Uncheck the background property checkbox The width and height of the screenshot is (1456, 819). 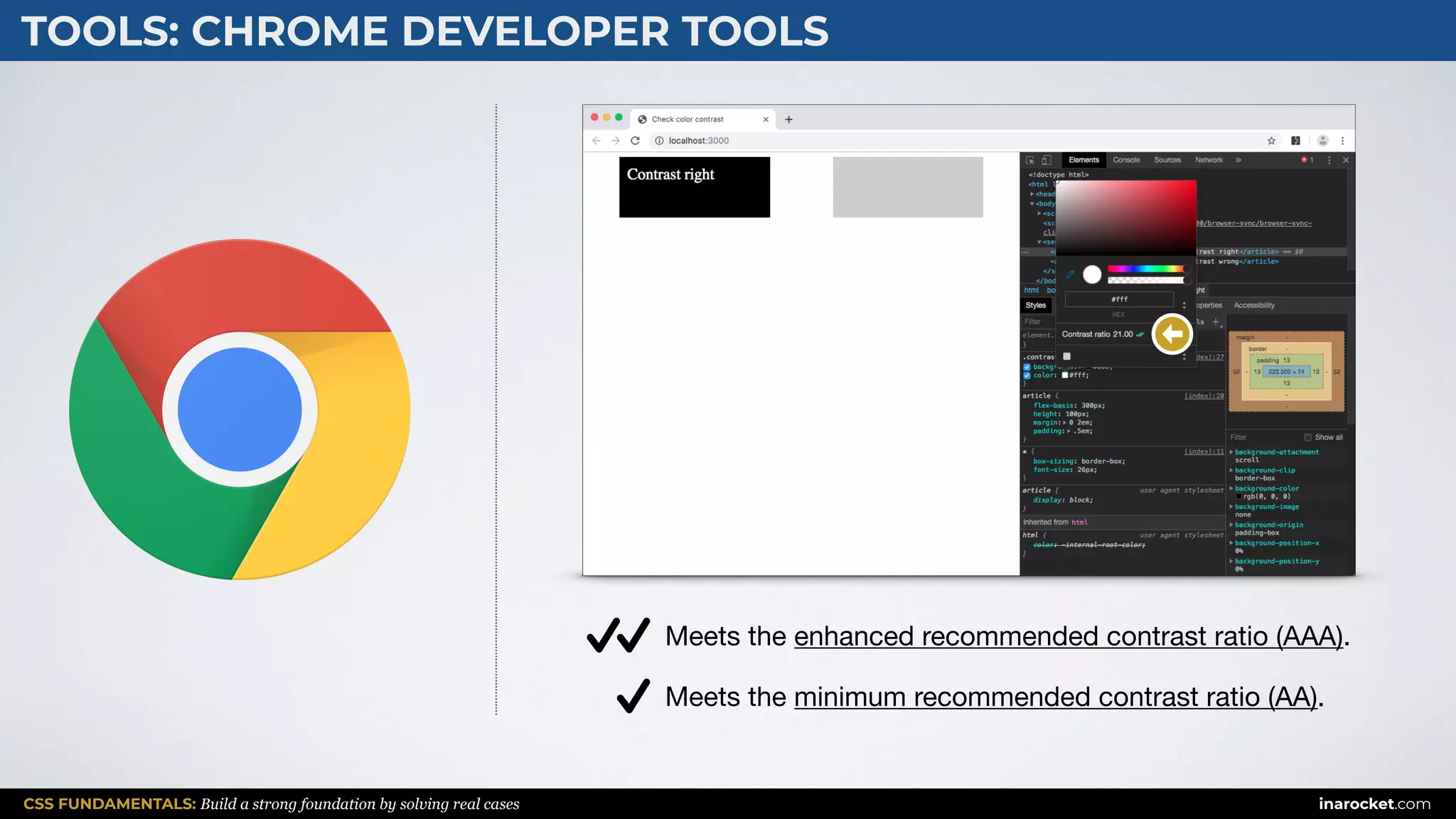click(1027, 367)
